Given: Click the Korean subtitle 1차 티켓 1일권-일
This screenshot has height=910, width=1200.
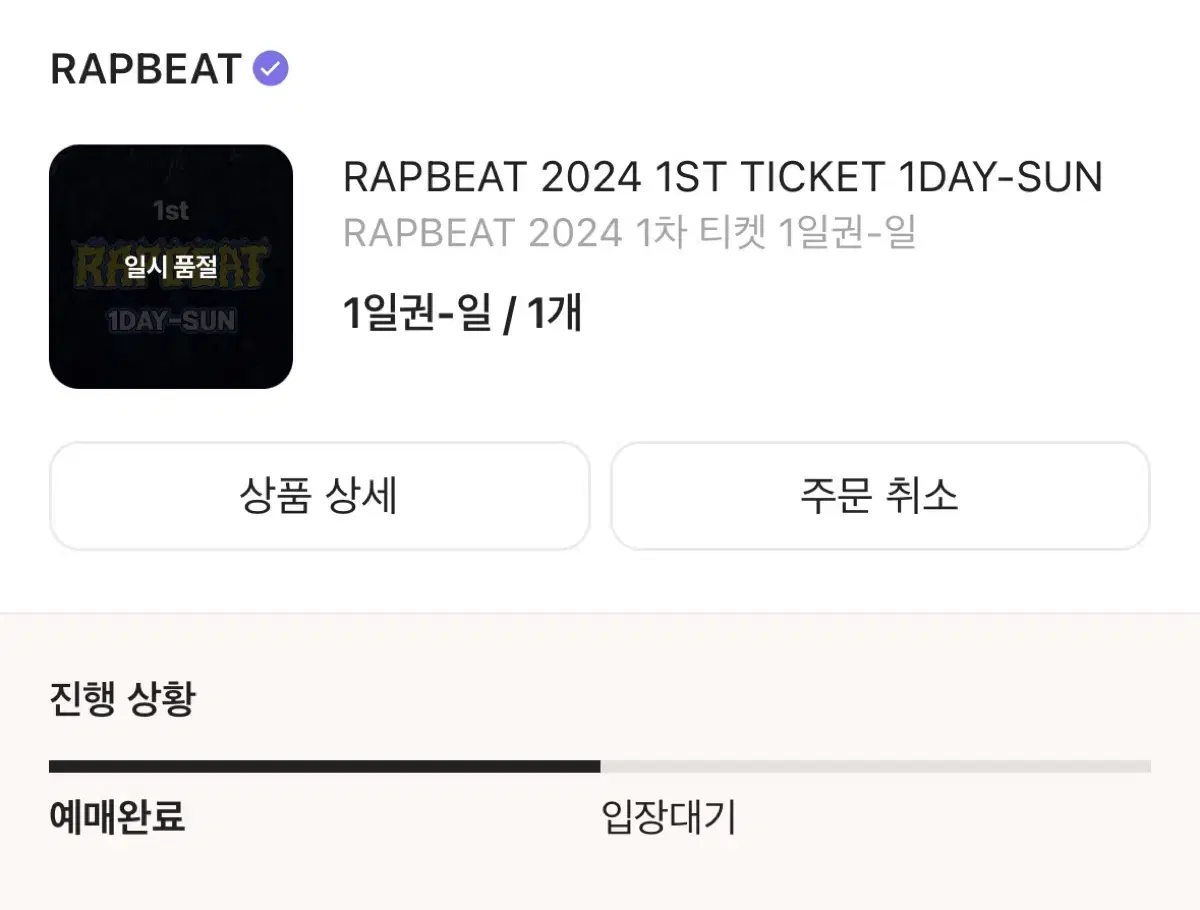Looking at the screenshot, I should [x=777, y=233].
